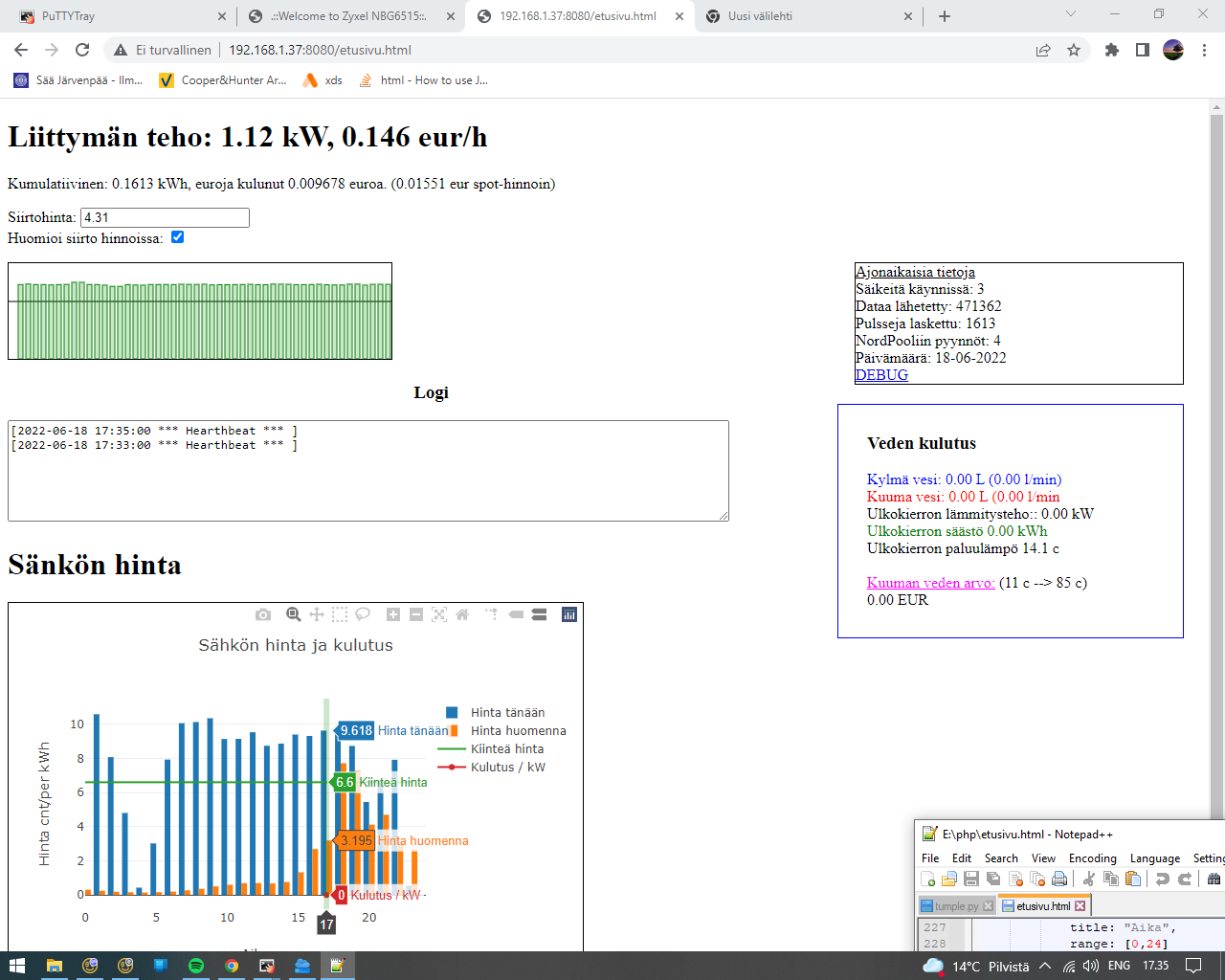
Task: Toggle Chrome side panel icon
Action: [x=1143, y=50]
